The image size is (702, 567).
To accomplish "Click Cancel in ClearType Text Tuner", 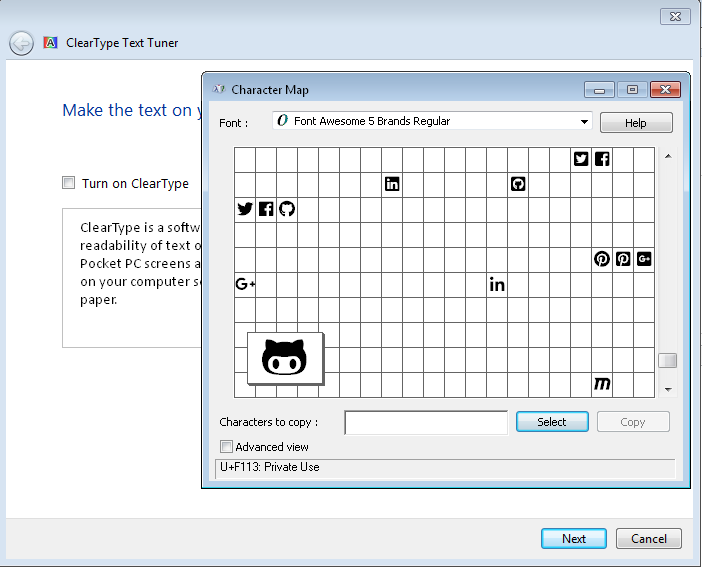I will pos(649,538).
